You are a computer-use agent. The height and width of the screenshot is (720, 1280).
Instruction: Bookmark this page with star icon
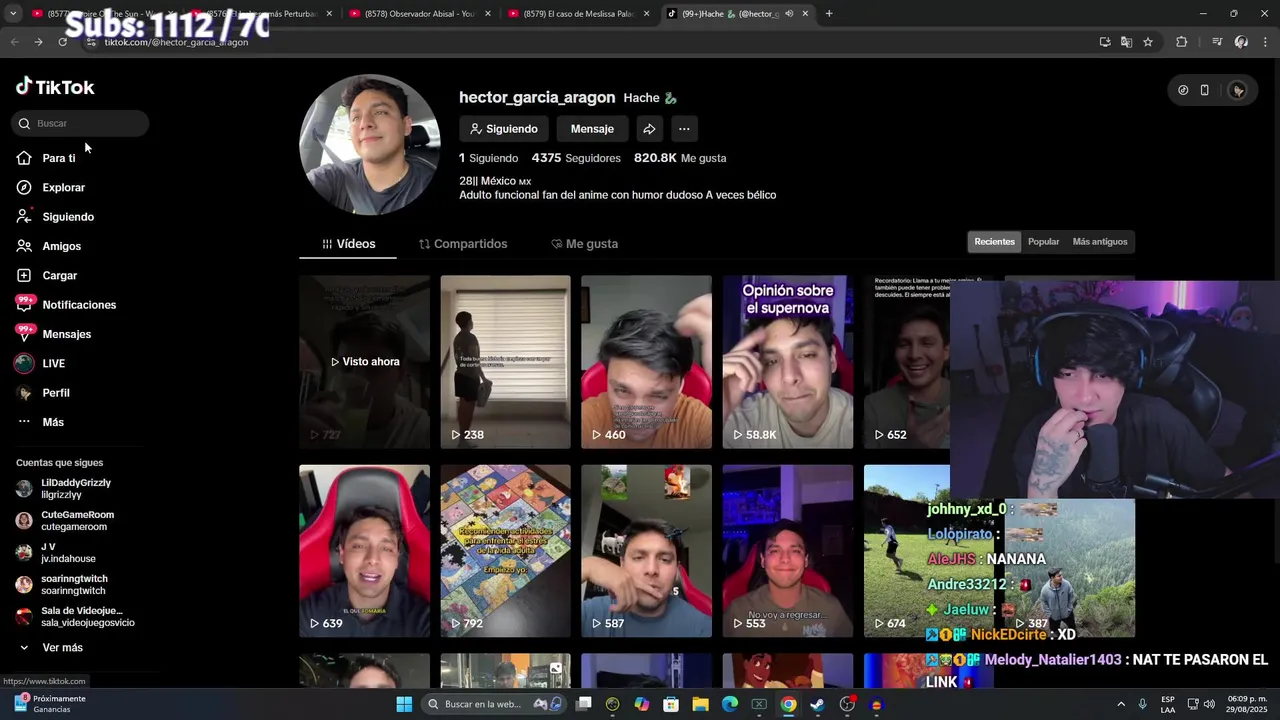[x=1148, y=42]
